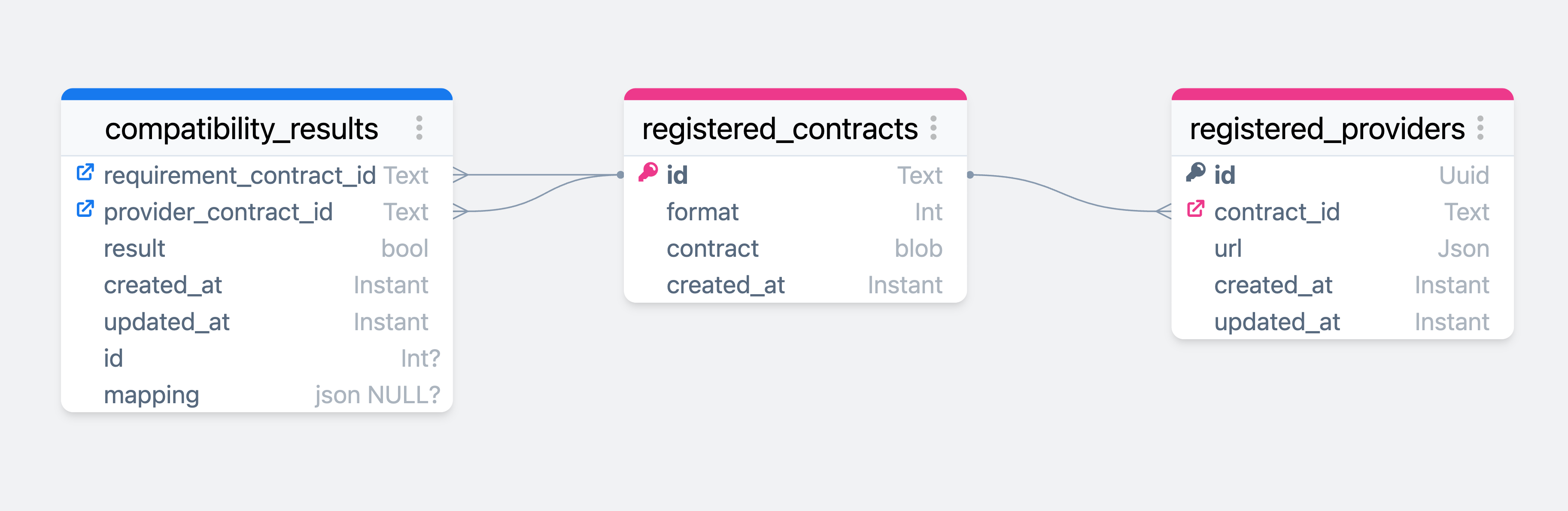1568x511 pixels.
Task: Click the gray key icon in registered_providers
Action: [1195, 173]
